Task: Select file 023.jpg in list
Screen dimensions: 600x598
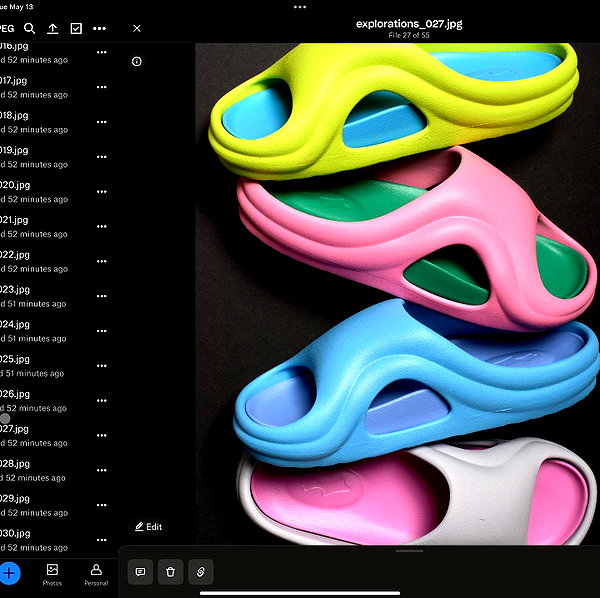Action: click(57, 296)
